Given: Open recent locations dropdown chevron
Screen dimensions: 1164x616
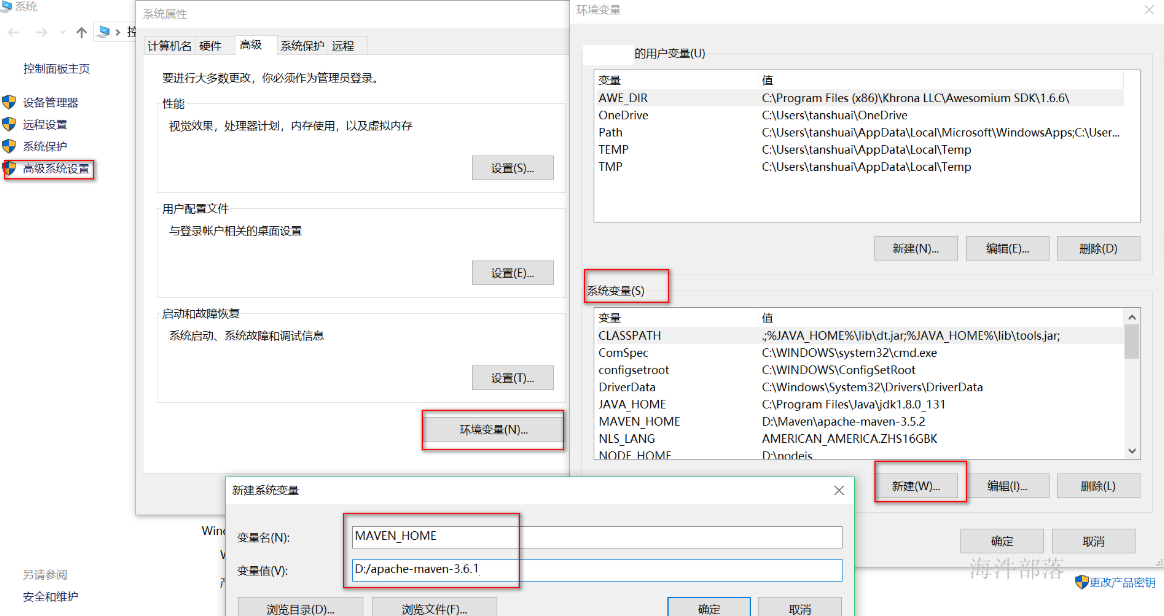Looking at the screenshot, I should pyautogui.click(x=62, y=32).
